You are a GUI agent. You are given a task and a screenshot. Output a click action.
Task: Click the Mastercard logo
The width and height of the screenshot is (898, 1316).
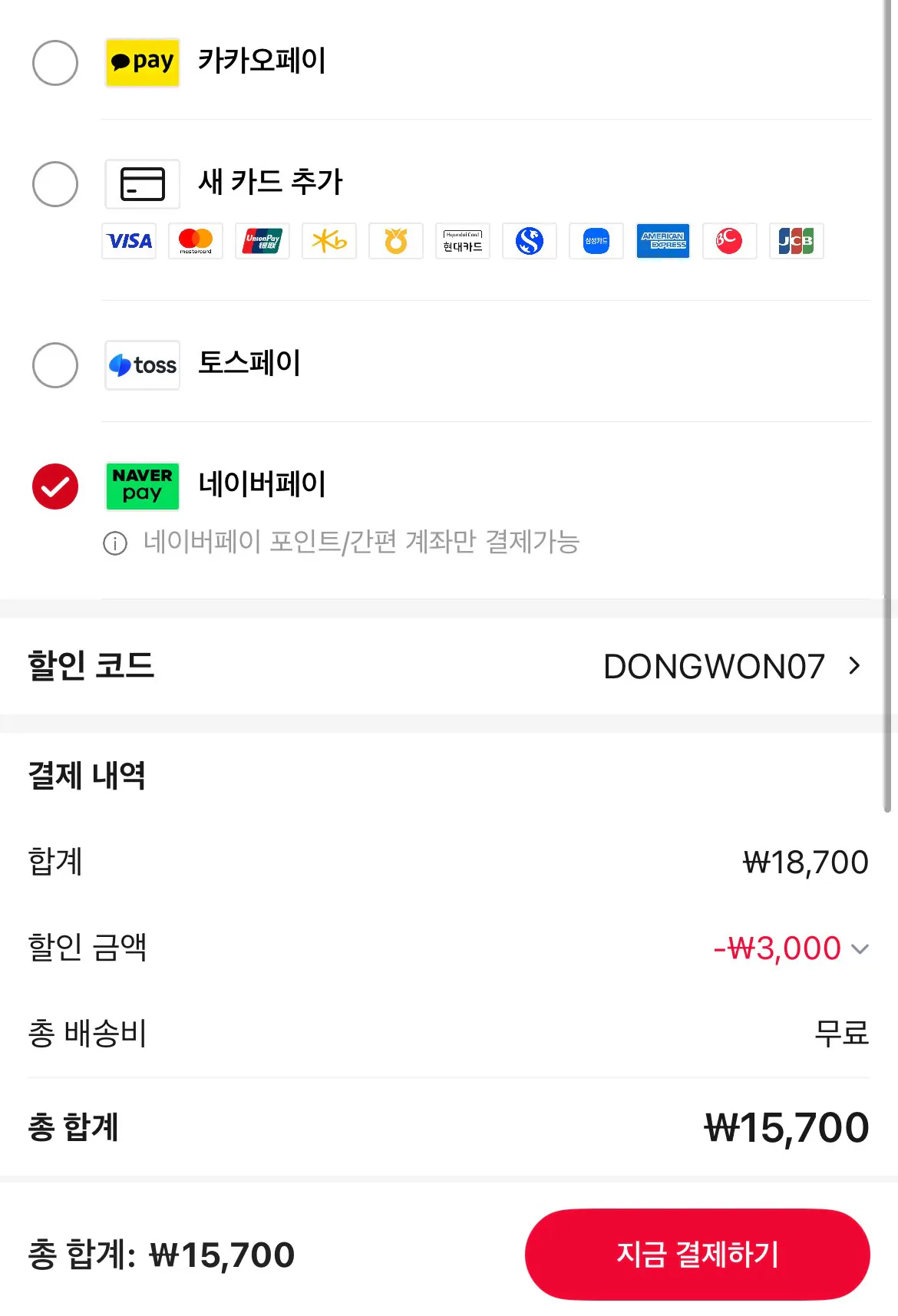[196, 241]
